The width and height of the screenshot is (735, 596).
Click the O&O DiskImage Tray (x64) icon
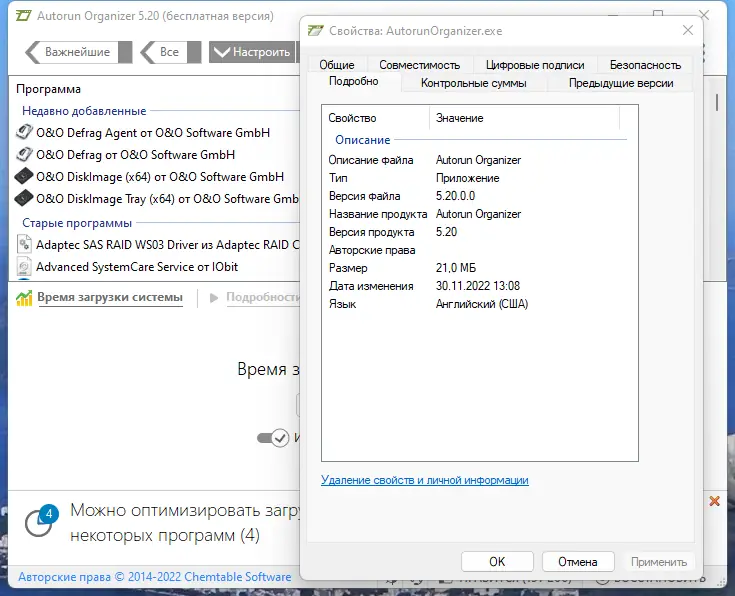(24, 198)
